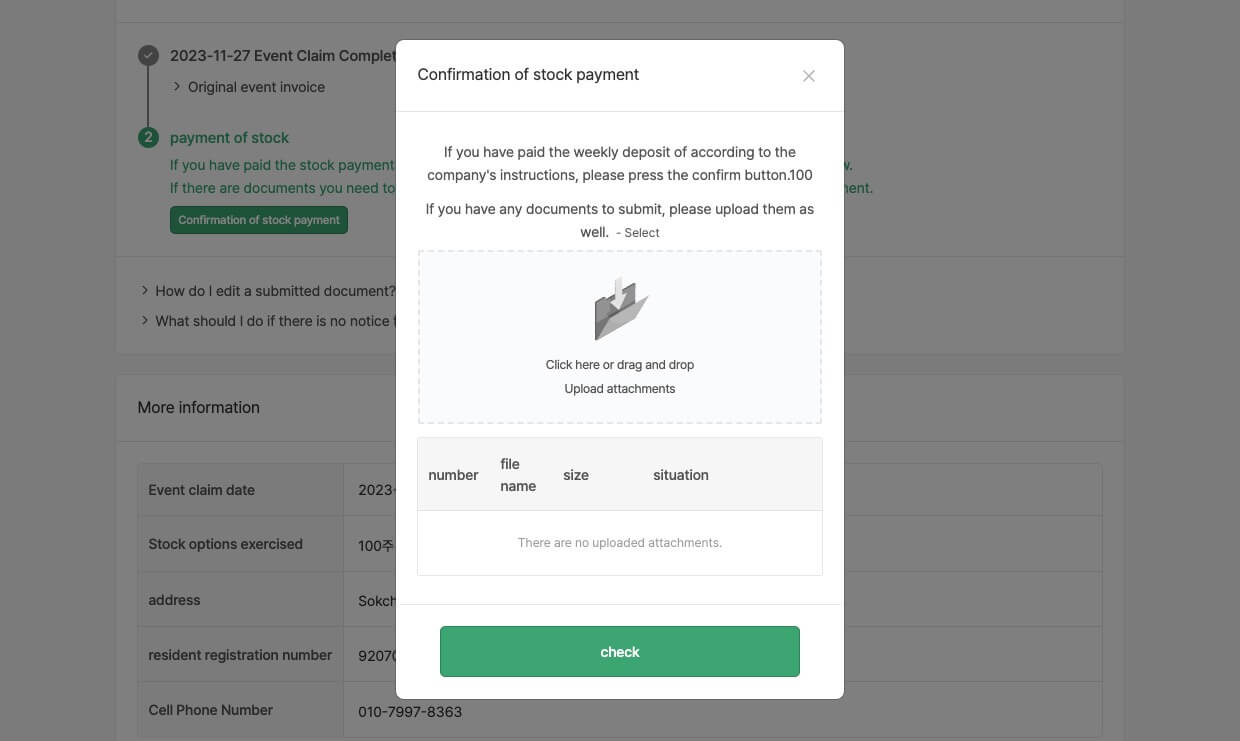1240x741 pixels.
Task: Click the situation column header
Action: (x=681, y=475)
